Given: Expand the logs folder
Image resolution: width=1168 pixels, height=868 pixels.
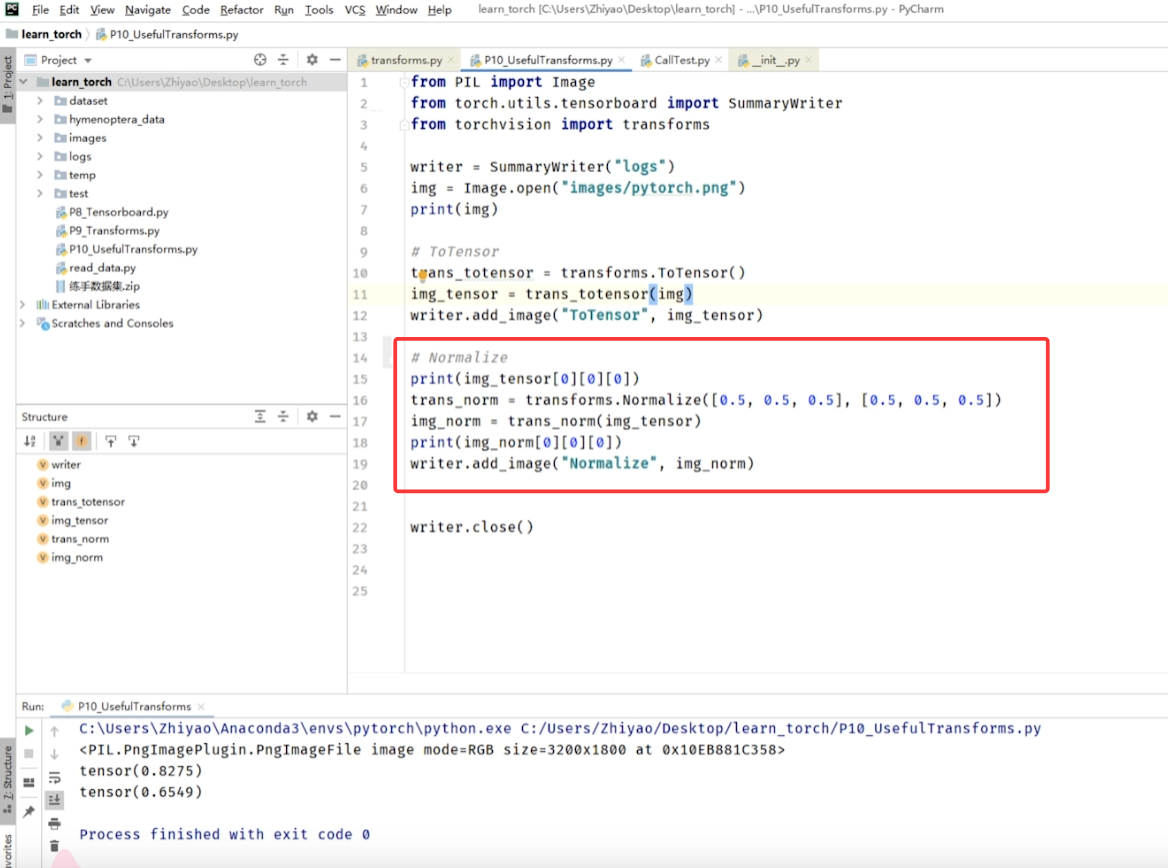Looking at the screenshot, I should coord(40,156).
